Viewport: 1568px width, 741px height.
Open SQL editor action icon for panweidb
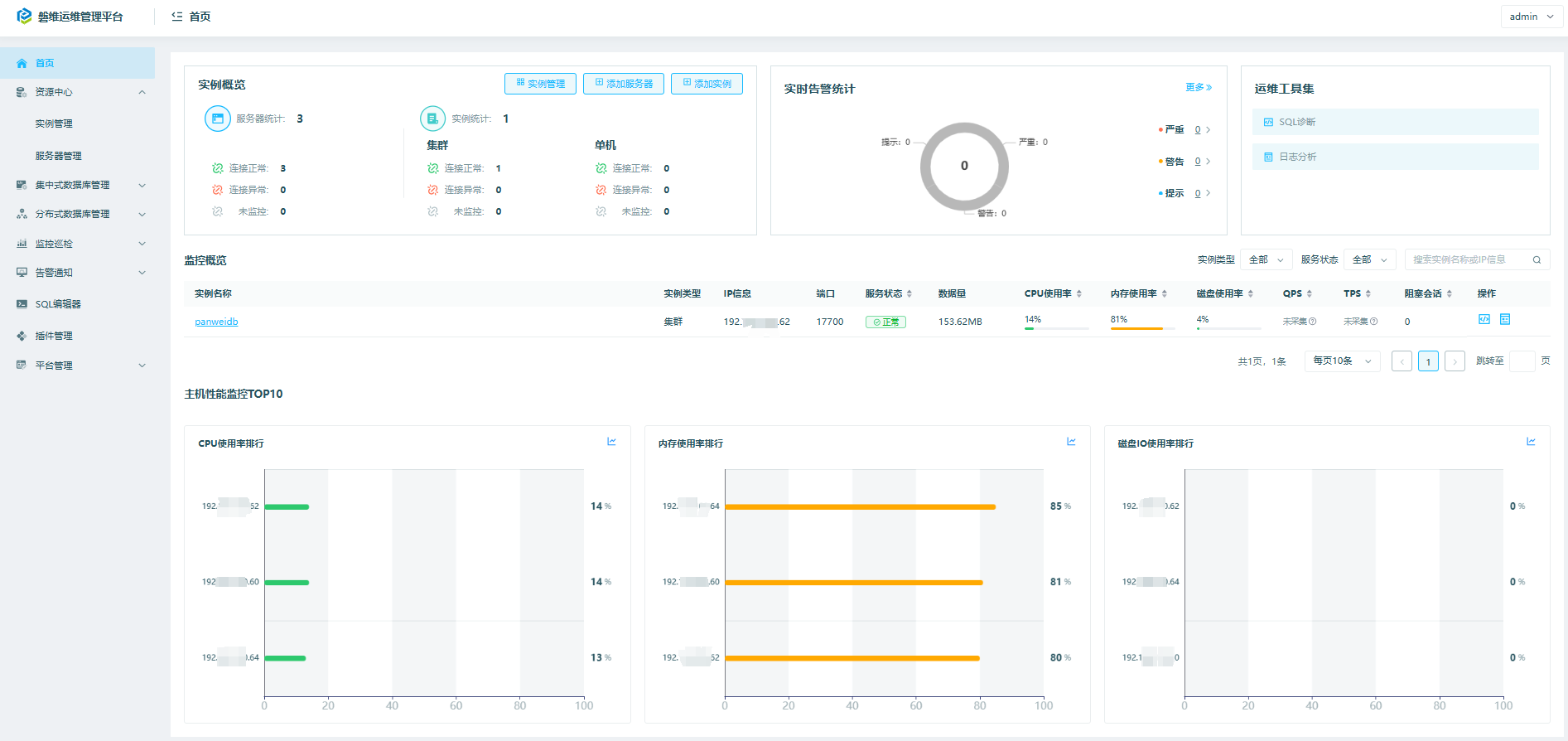[x=1484, y=319]
